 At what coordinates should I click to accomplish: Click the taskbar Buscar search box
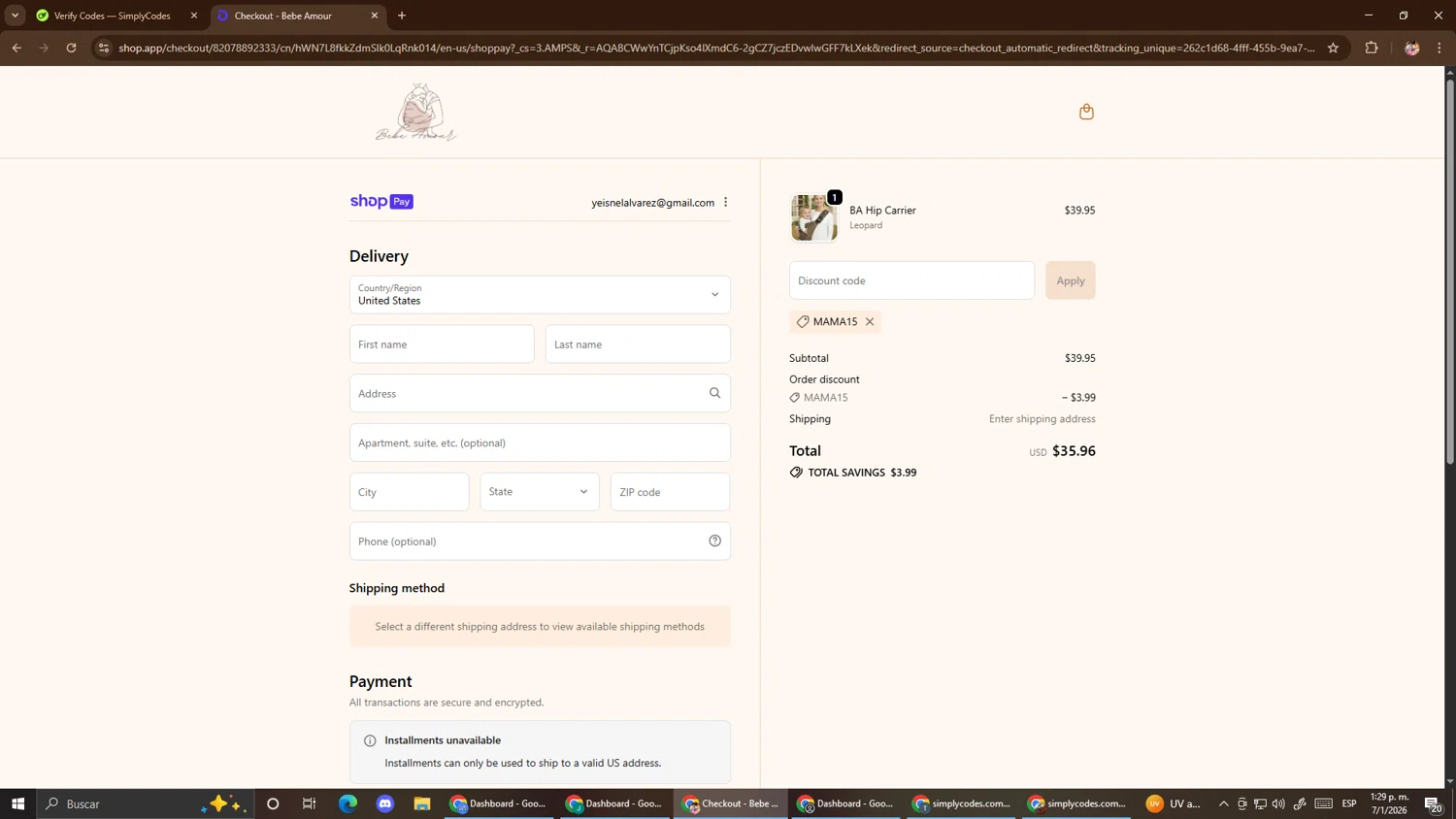click(146, 803)
